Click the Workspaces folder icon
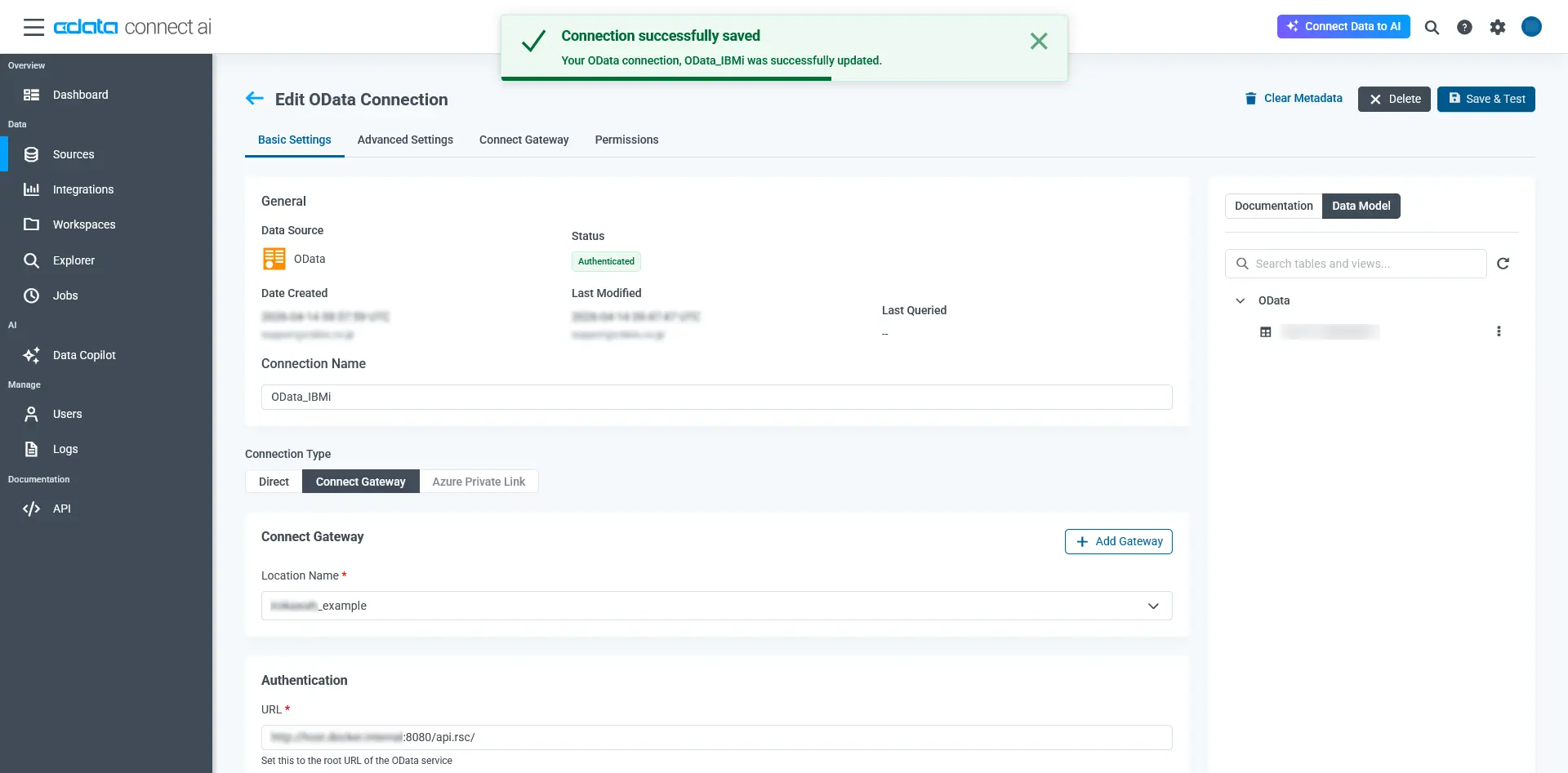 tap(31, 224)
